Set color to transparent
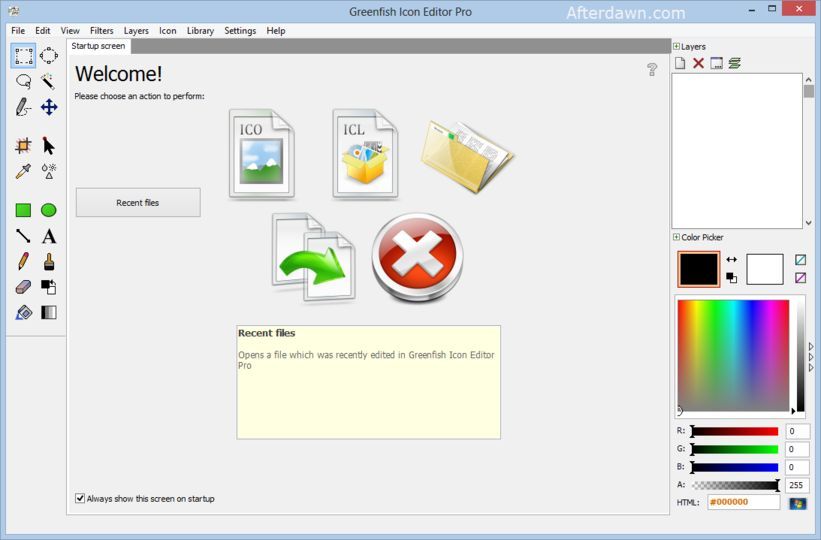The height and width of the screenshot is (540, 821). pyautogui.click(x=801, y=259)
